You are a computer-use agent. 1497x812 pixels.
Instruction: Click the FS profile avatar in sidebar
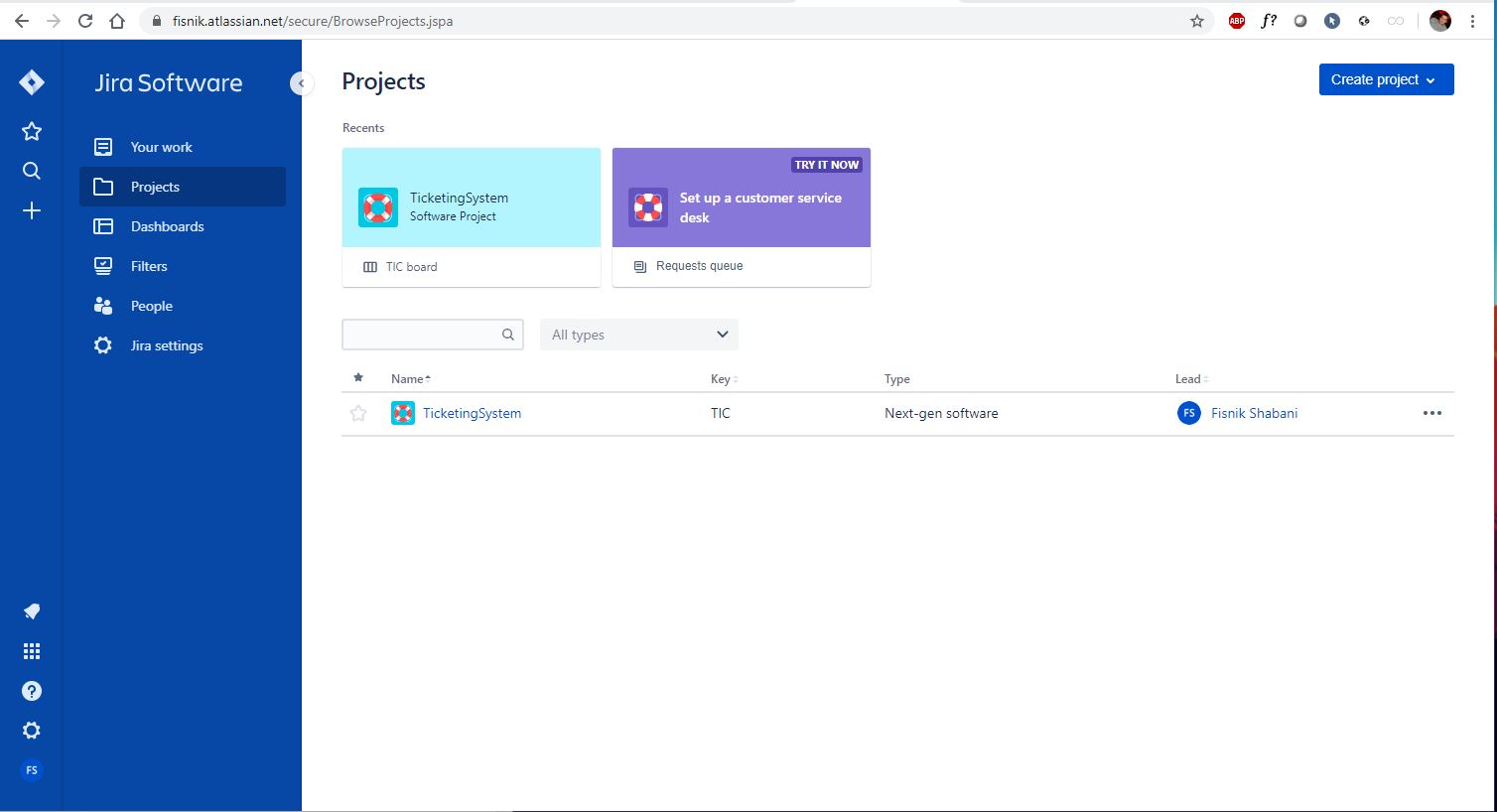pyautogui.click(x=32, y=770)
